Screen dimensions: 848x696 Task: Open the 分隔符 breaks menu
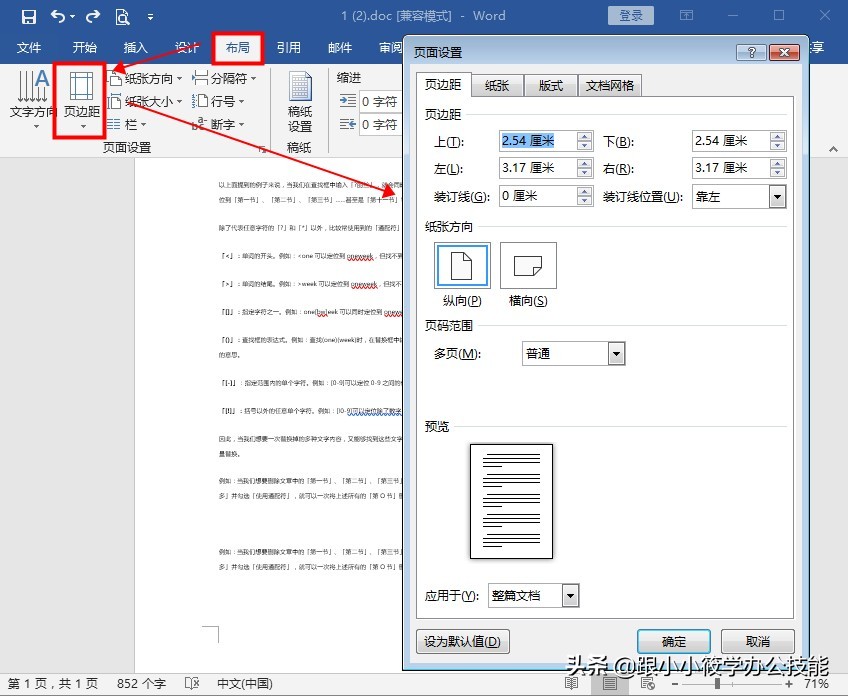[224, 78]
